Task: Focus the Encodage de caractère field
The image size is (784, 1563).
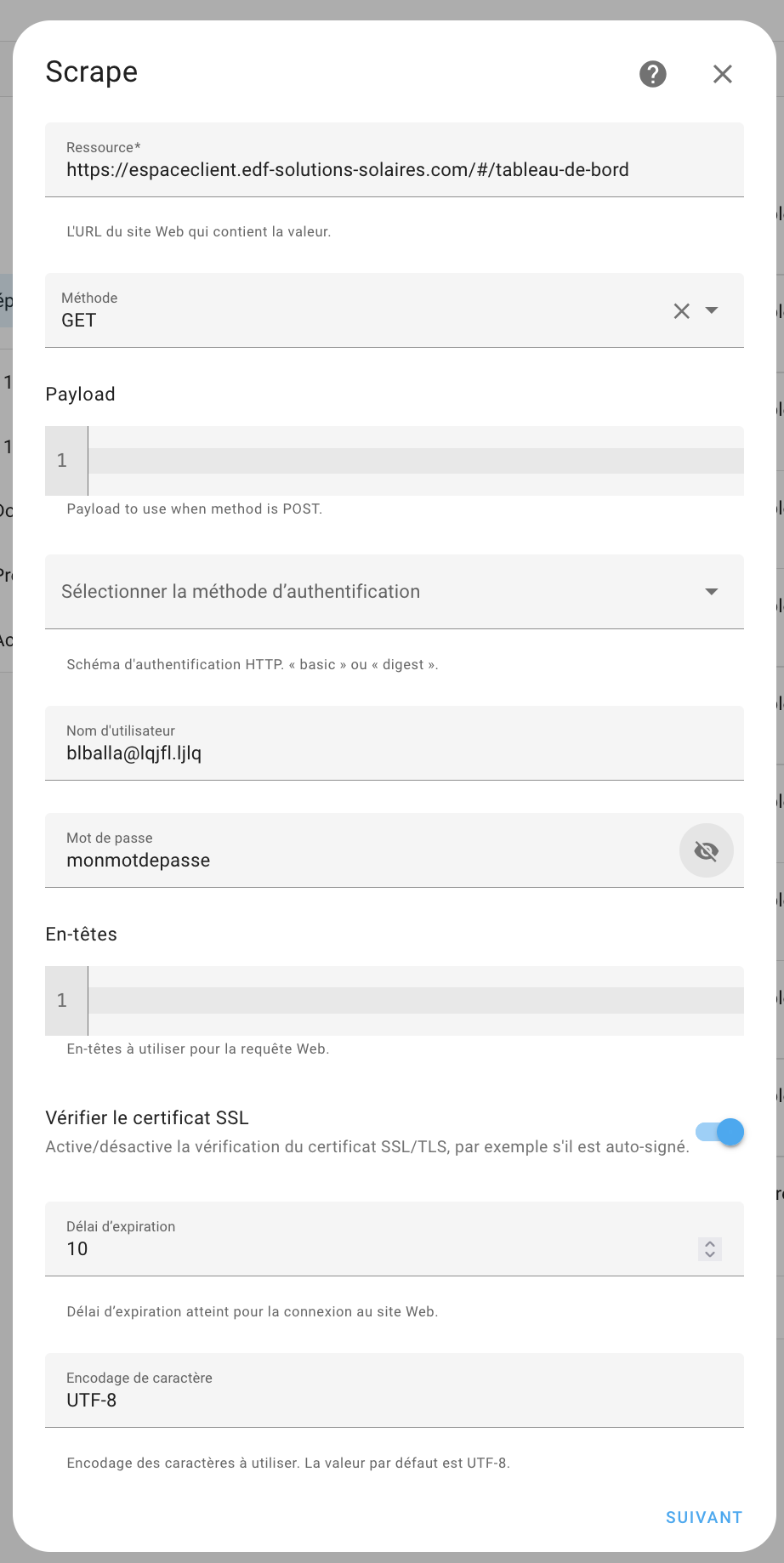Action: [x=395, y=1390]
